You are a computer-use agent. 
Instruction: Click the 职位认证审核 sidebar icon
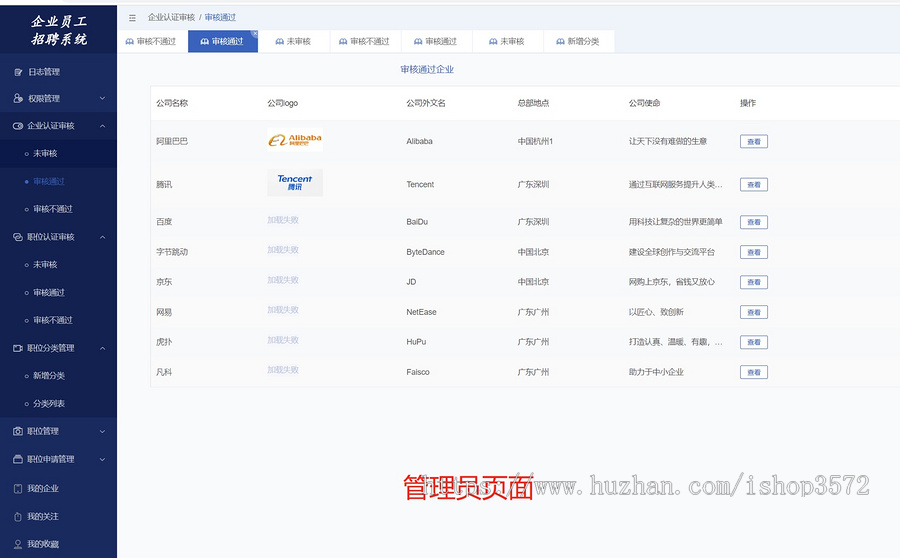[18, 237]
